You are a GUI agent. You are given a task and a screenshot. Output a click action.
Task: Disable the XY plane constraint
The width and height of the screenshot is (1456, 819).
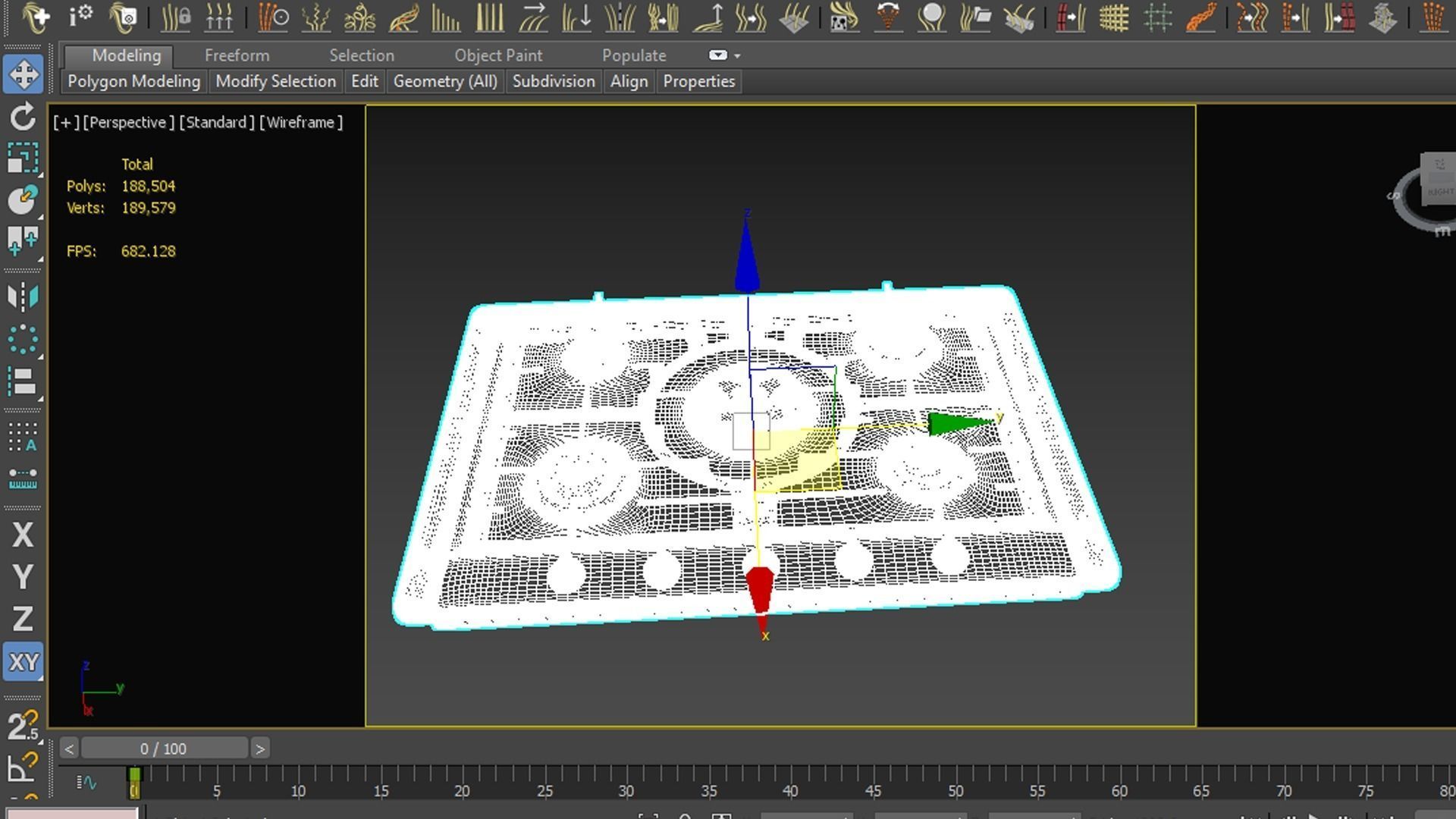click(x=23, y=662)
